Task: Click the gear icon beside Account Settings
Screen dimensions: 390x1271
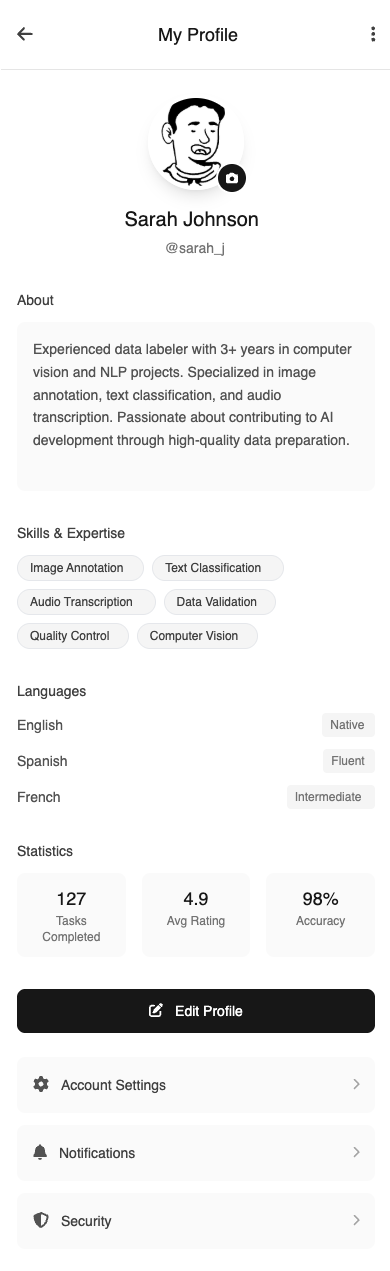Action: pos(41,1085)
